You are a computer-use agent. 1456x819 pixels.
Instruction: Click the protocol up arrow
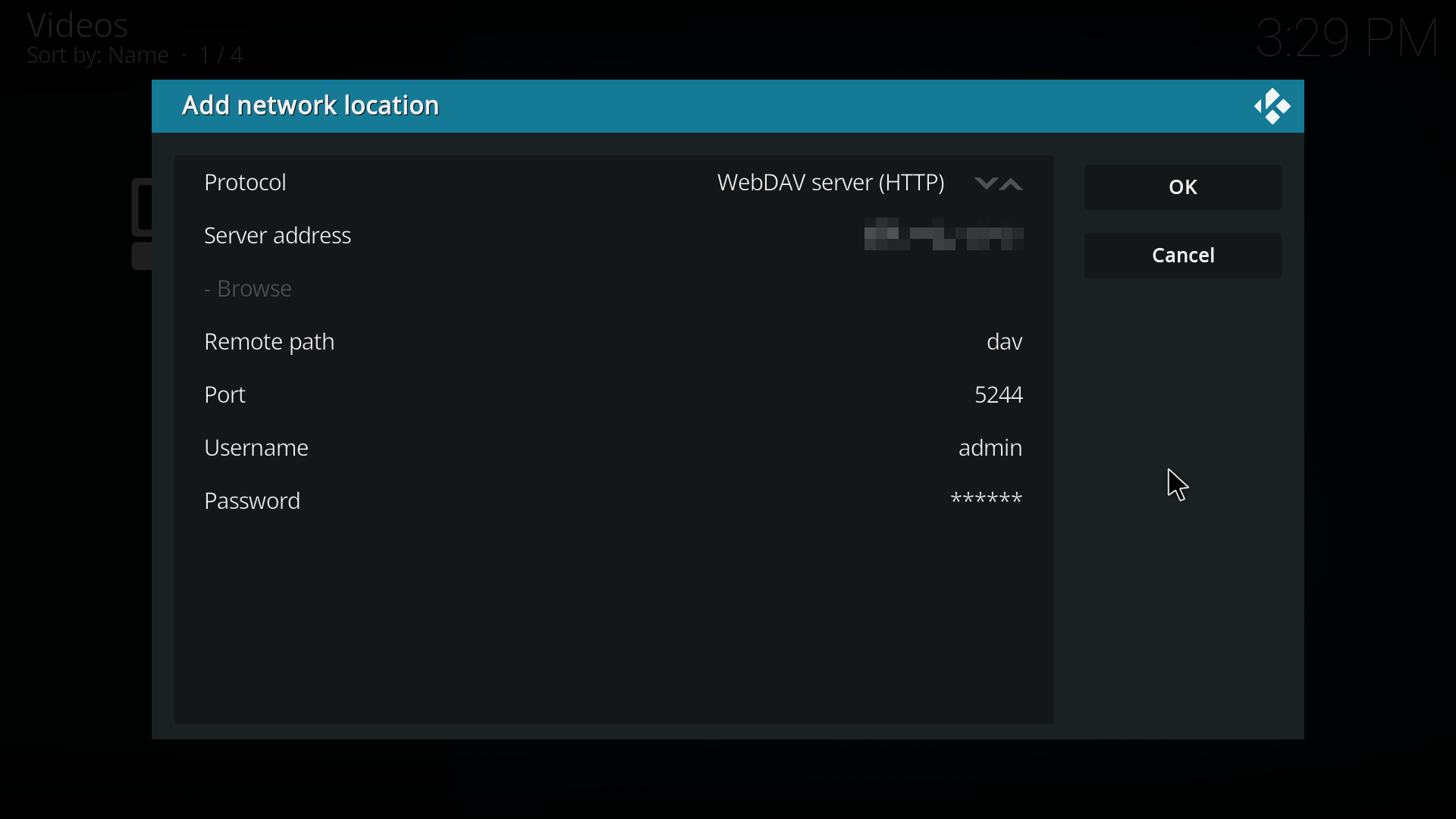tap(1012, 184)
